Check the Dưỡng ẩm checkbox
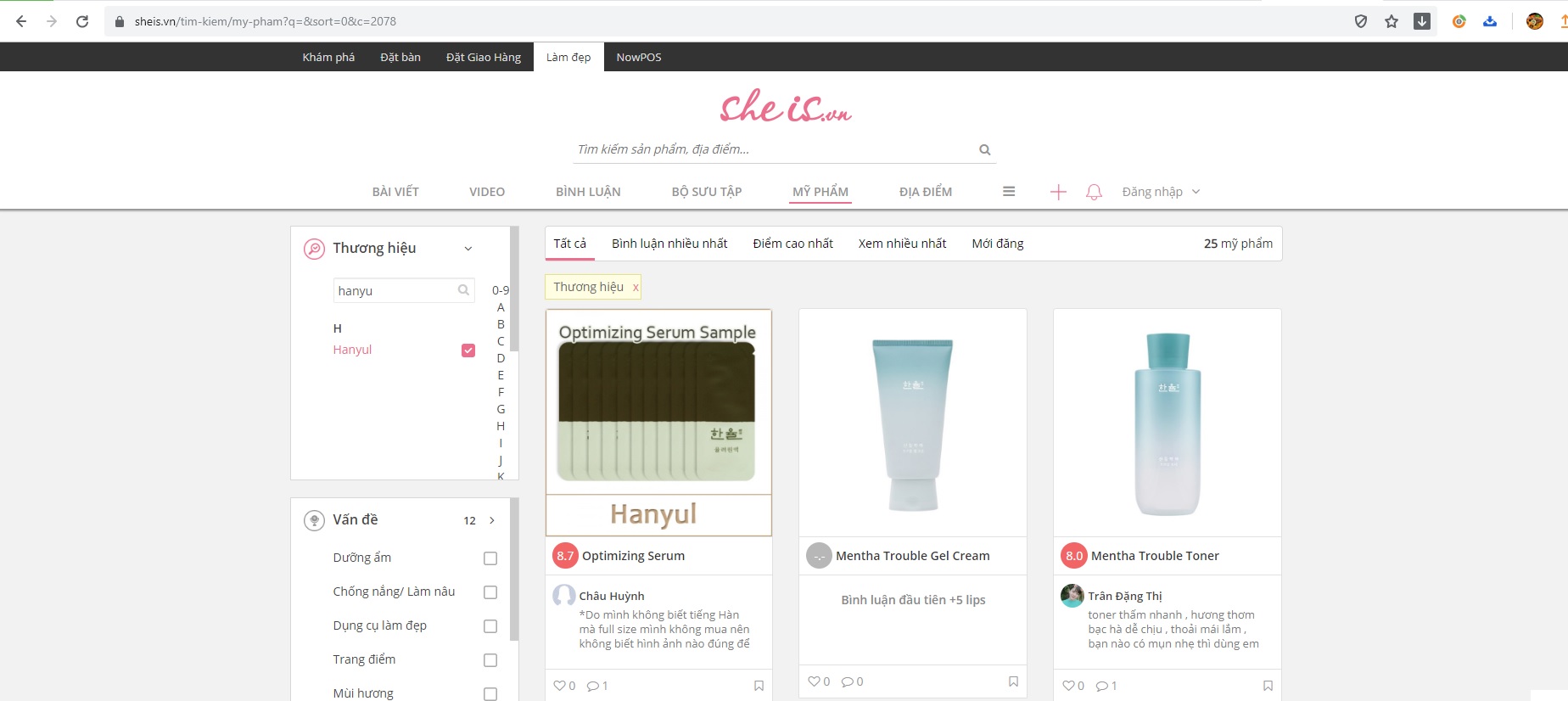Image resolution: width=1568 pixels, height=701 pixels. tap(490, 558)
